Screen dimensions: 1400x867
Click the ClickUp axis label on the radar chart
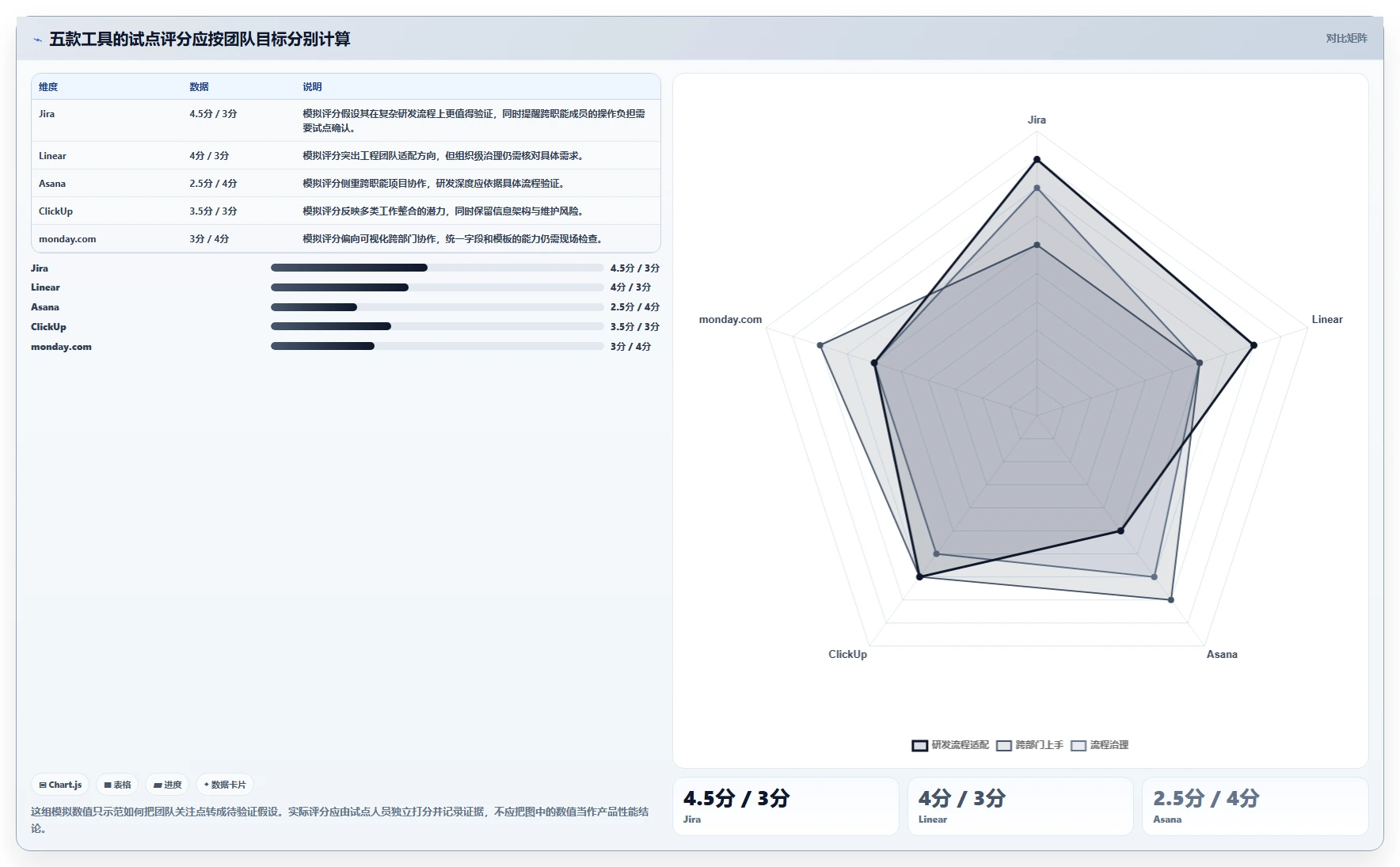(847, 655)
